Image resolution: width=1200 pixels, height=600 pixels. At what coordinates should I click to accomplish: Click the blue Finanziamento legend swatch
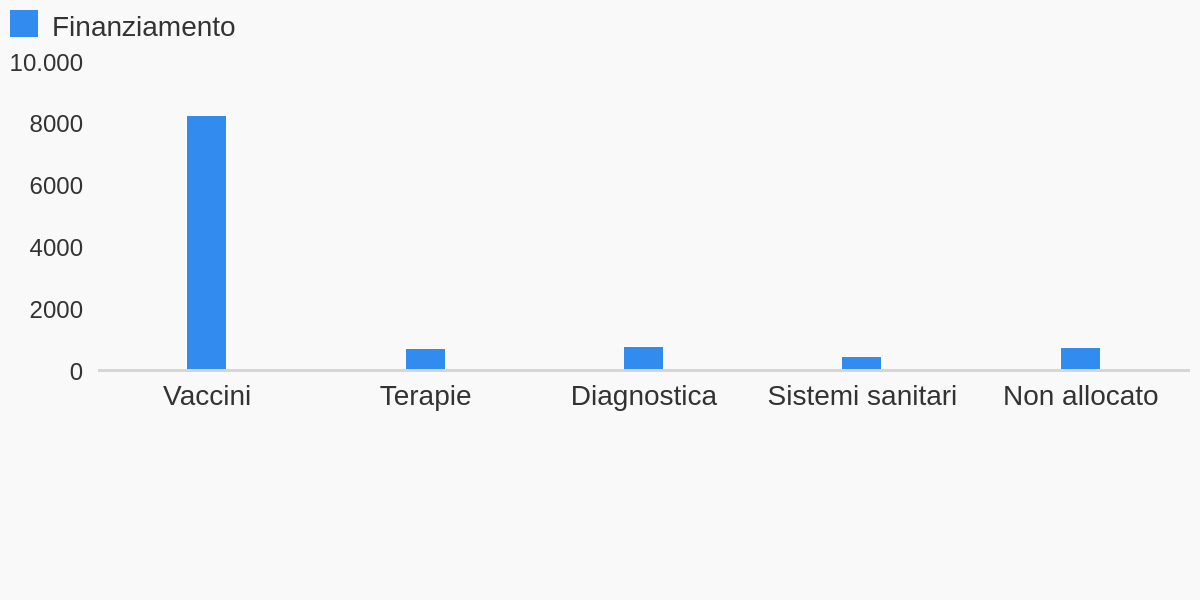tap(24, 24)
